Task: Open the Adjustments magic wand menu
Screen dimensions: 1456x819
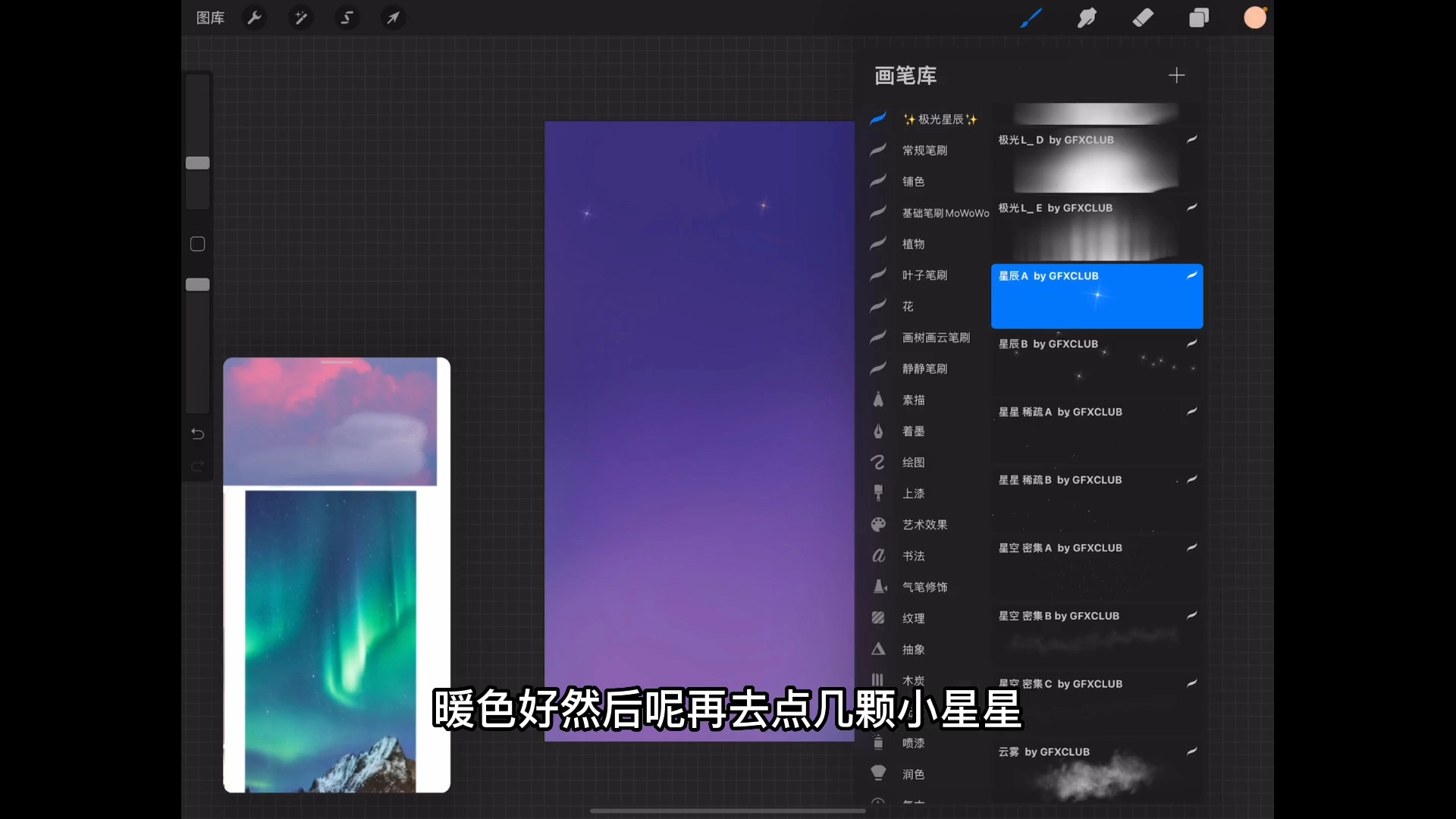Action: click(x=301, y=17)
